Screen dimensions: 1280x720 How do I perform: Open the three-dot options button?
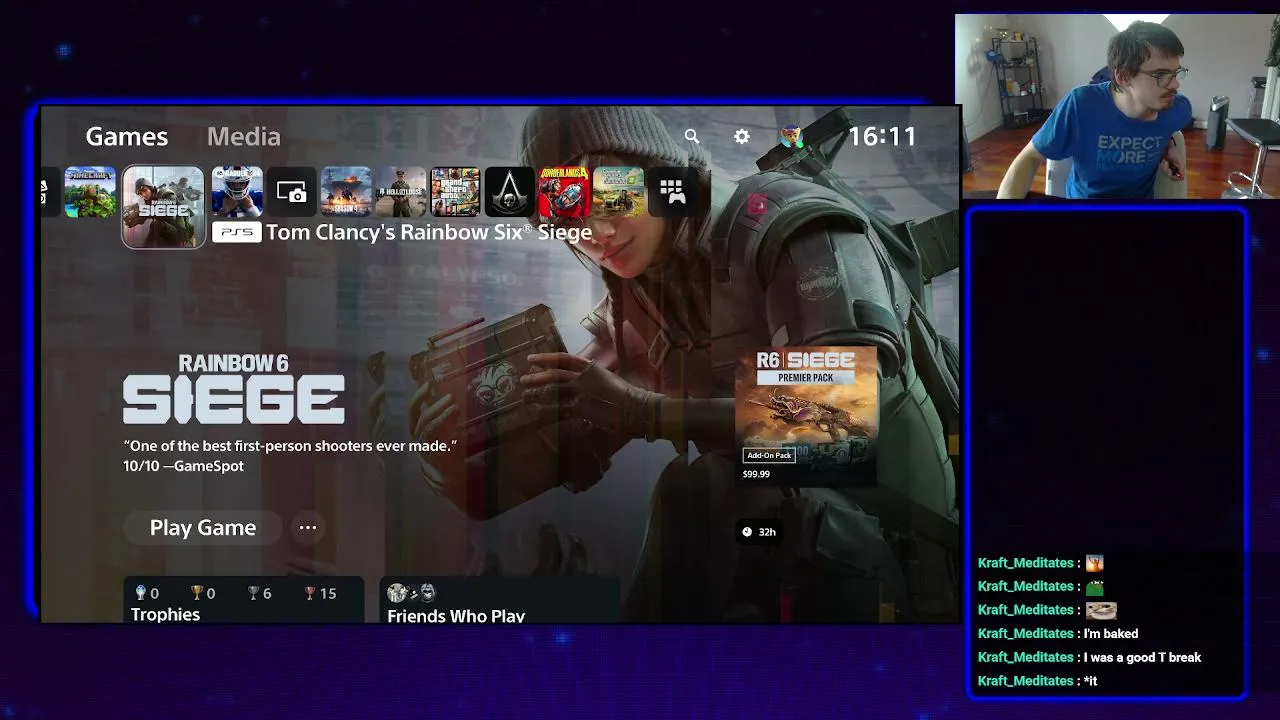coord(308,527)
